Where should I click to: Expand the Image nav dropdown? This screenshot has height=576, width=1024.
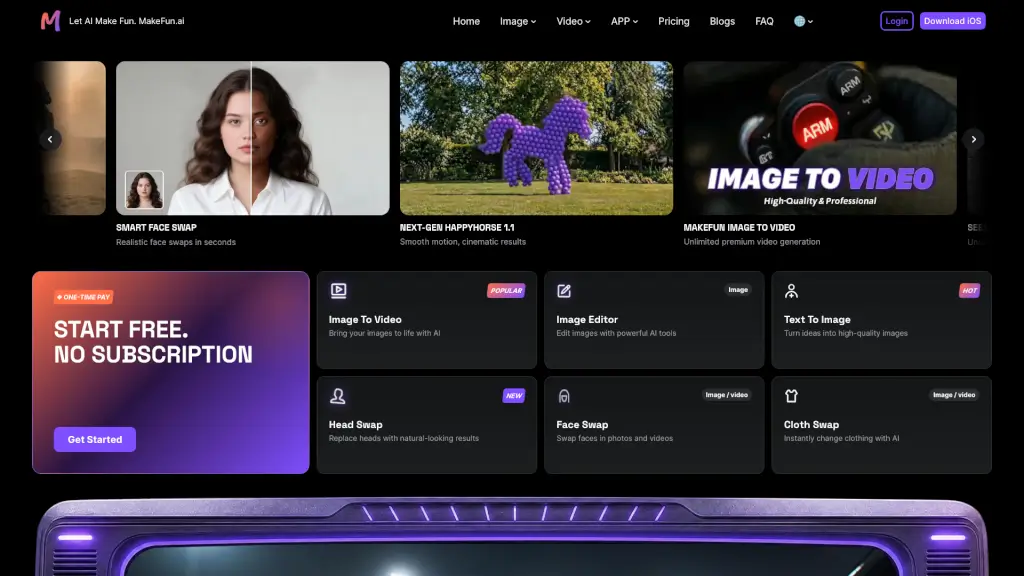[x=518, y=22]
